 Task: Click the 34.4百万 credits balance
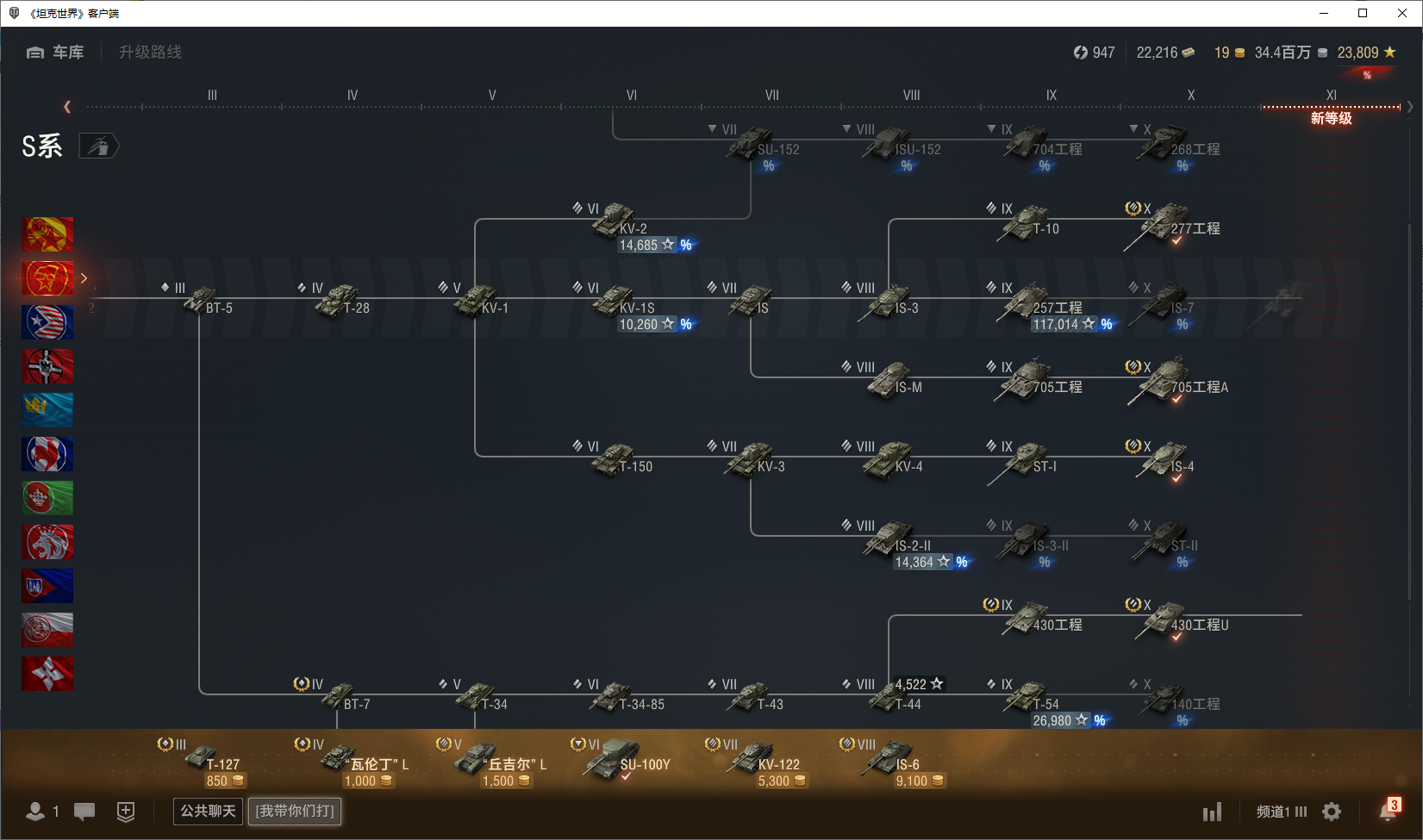1290,53
